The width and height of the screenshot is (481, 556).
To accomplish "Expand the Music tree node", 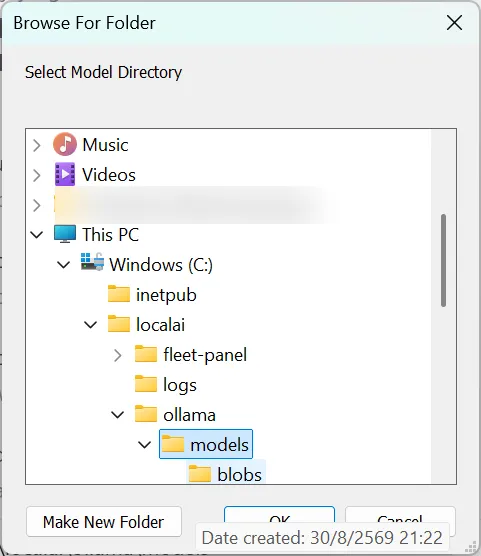I will point(37,145).
